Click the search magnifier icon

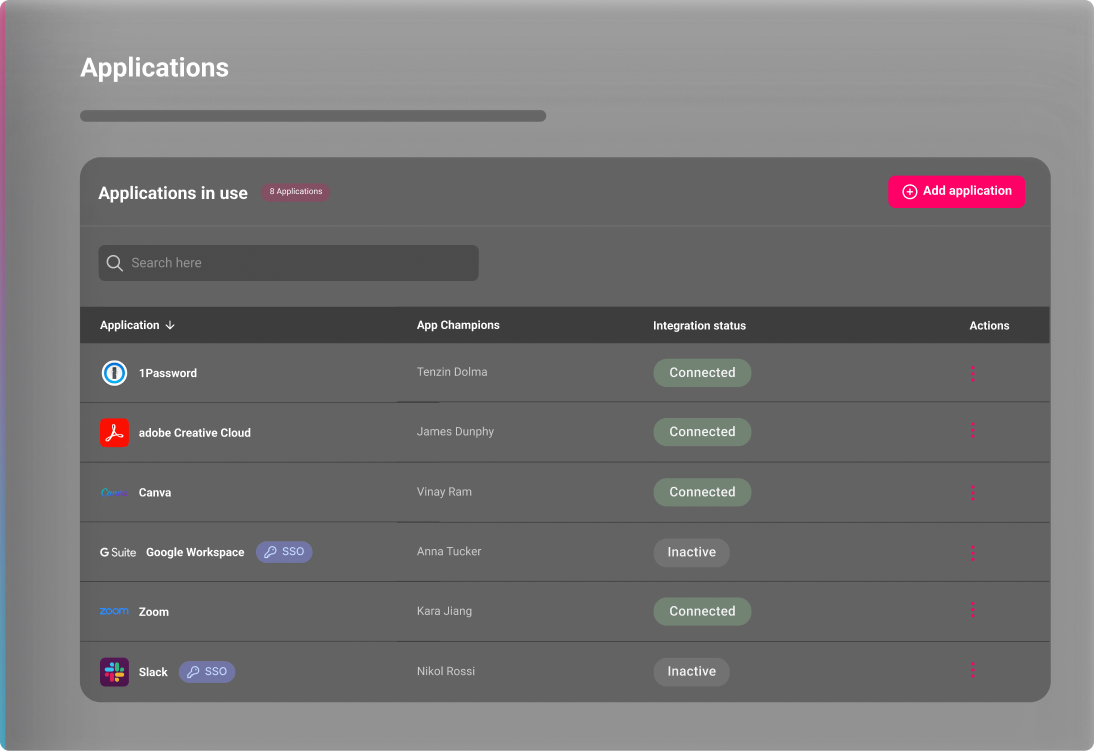(x=115, y=263)
